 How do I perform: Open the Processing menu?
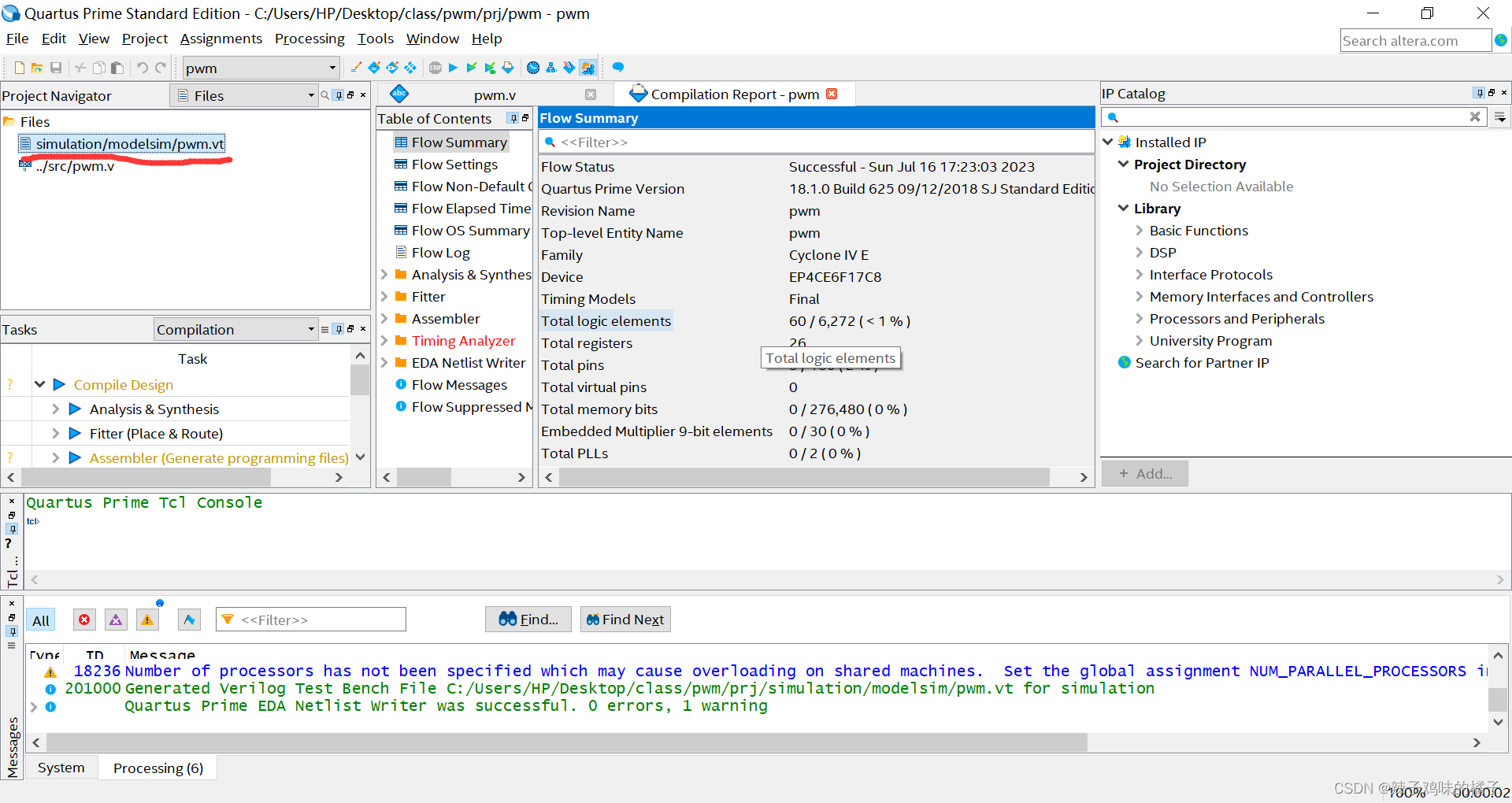[309, 39]
